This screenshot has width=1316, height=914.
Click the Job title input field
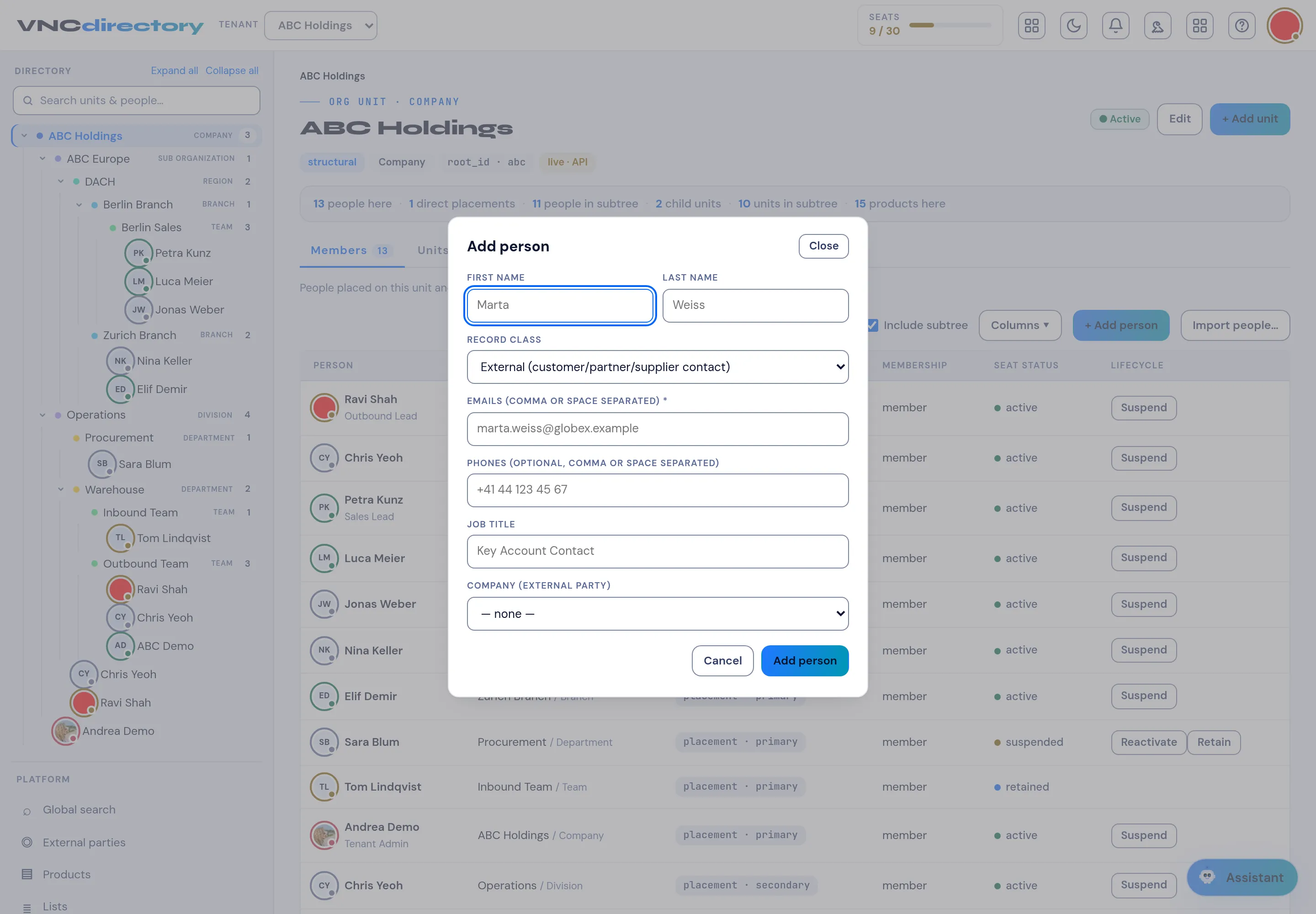pos(658,552)
